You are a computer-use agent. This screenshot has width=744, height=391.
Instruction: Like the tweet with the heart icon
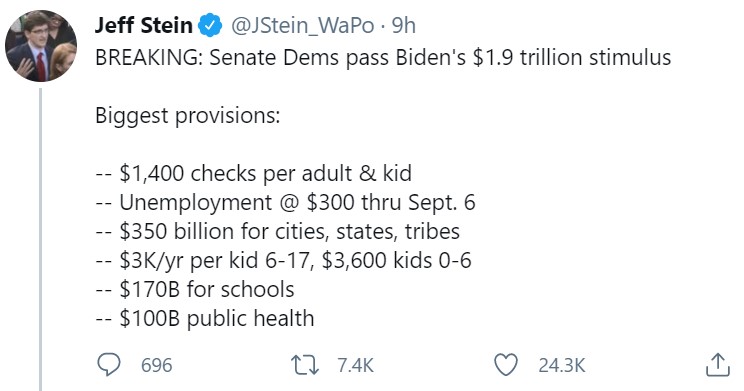coord(506,365)
